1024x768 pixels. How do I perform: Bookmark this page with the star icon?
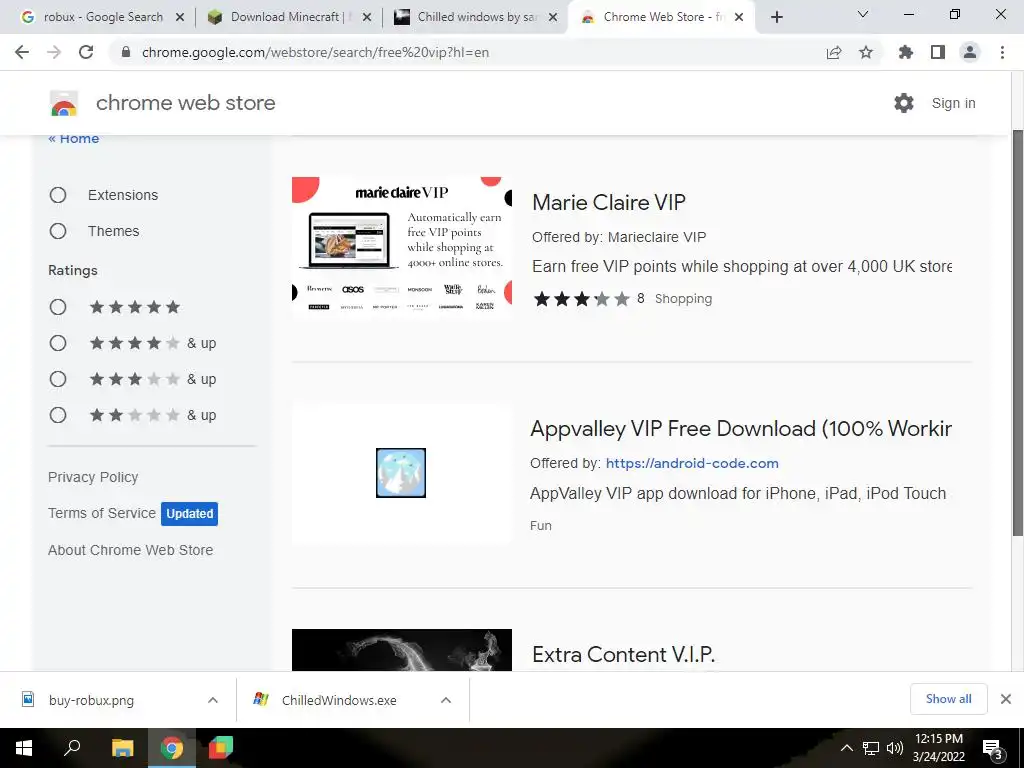coord(866,52)
